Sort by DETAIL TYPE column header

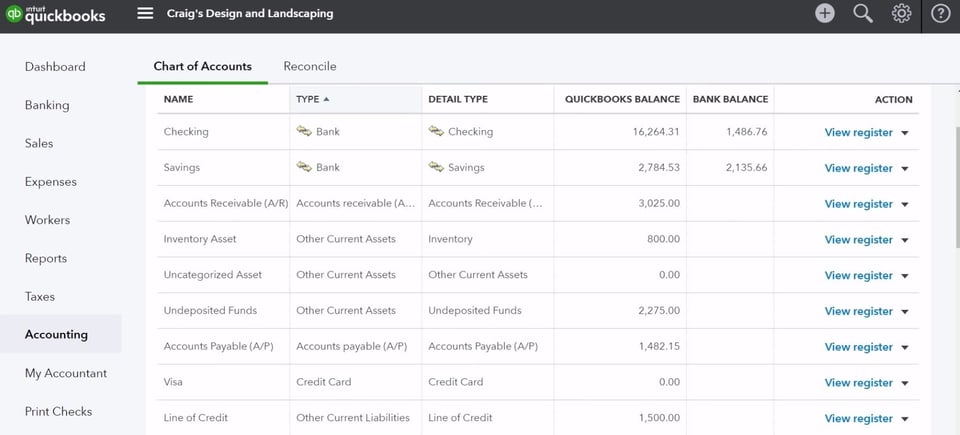(x=458, y=99)
